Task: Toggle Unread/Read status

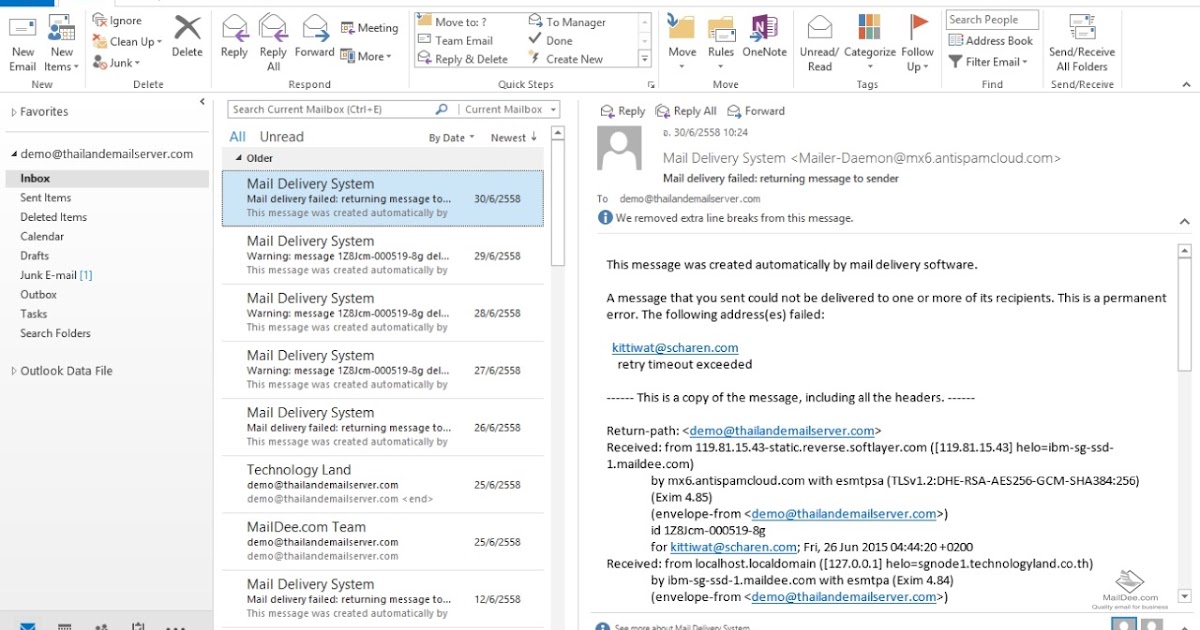Action: [x=820, y=44]
